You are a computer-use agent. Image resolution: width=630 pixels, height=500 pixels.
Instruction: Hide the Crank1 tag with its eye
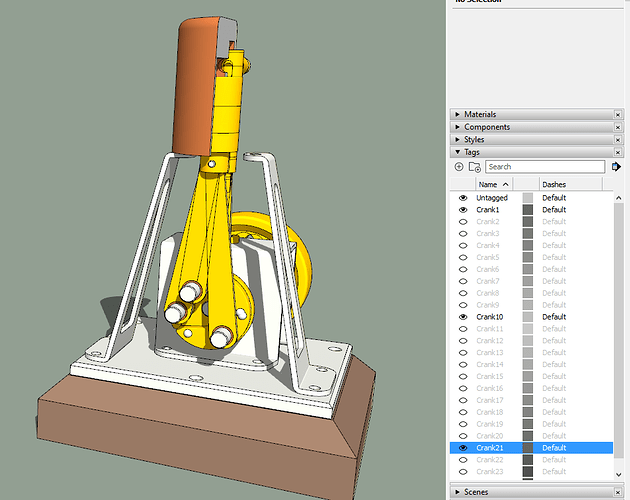[x=462, y=210]
